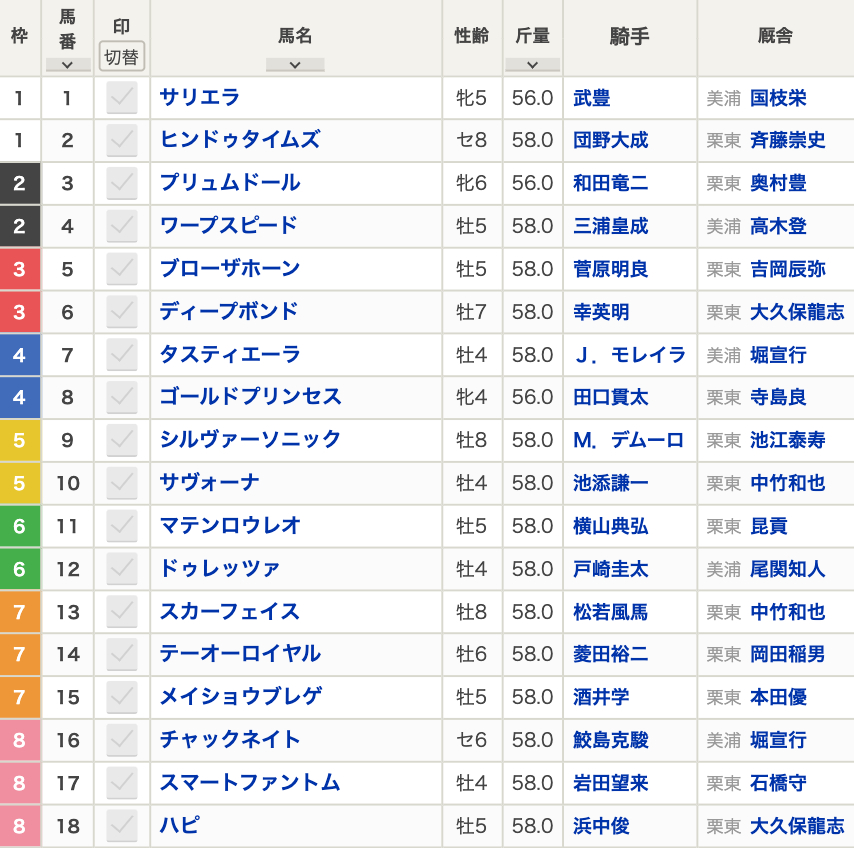Screen dimensions: 854x848
Task: Open horse page for サリエラ
Action: (x=200, y=97)
